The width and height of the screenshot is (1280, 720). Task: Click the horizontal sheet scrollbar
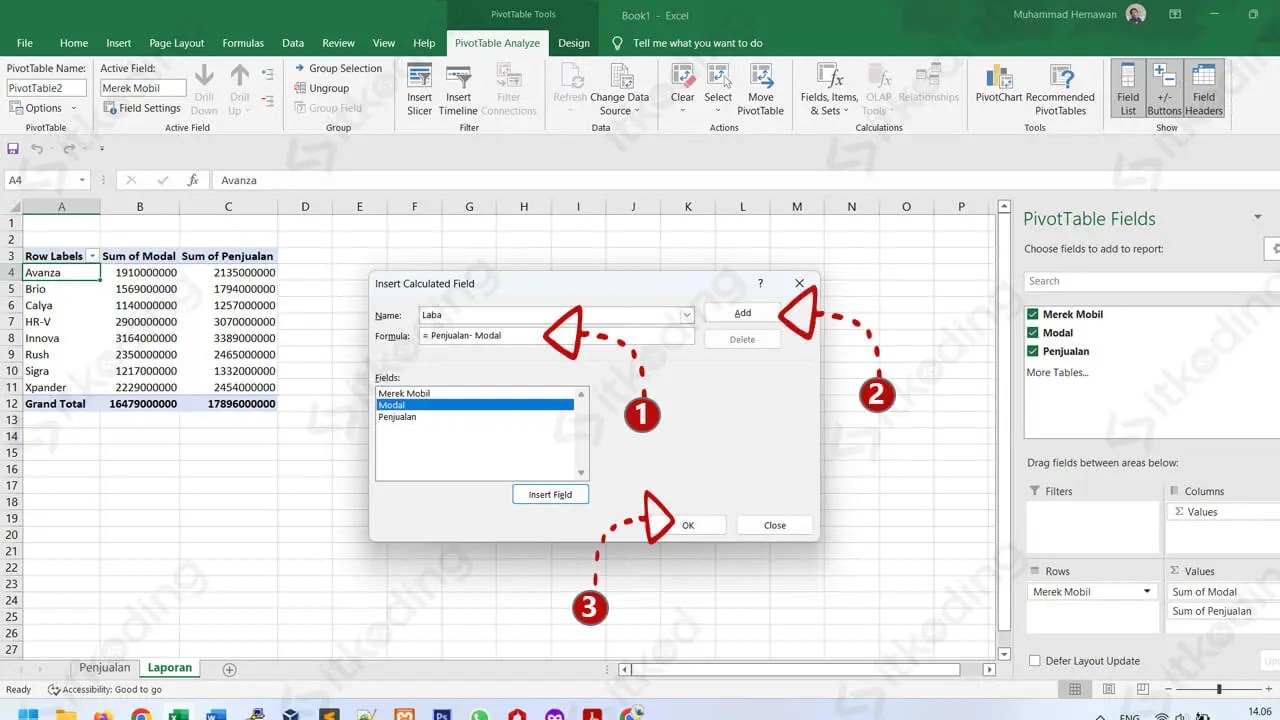point(796,669)
